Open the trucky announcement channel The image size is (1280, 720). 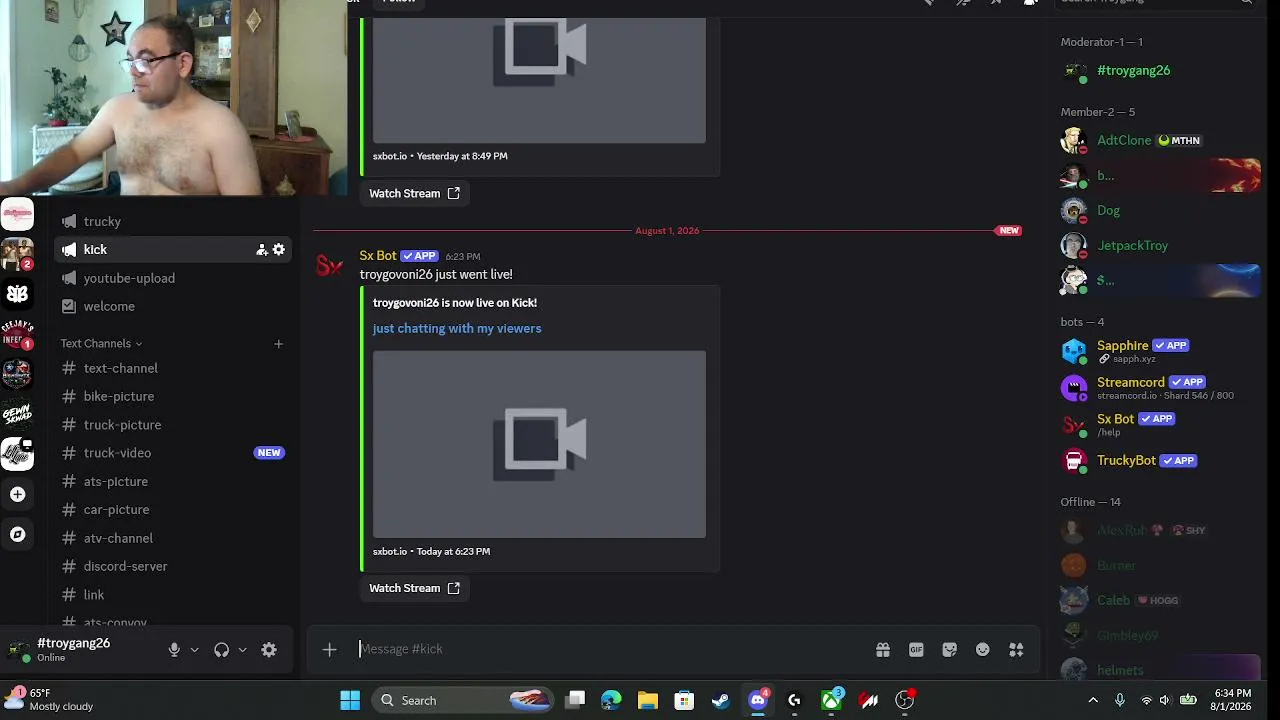pyautogui.click(x=174, y=222)
